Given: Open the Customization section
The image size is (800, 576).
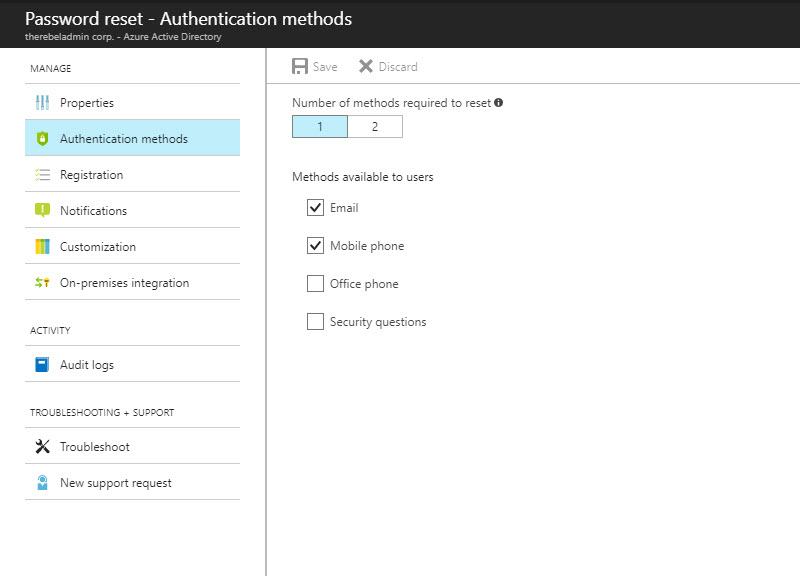Looking at the screenshot, I should [133, 246].
